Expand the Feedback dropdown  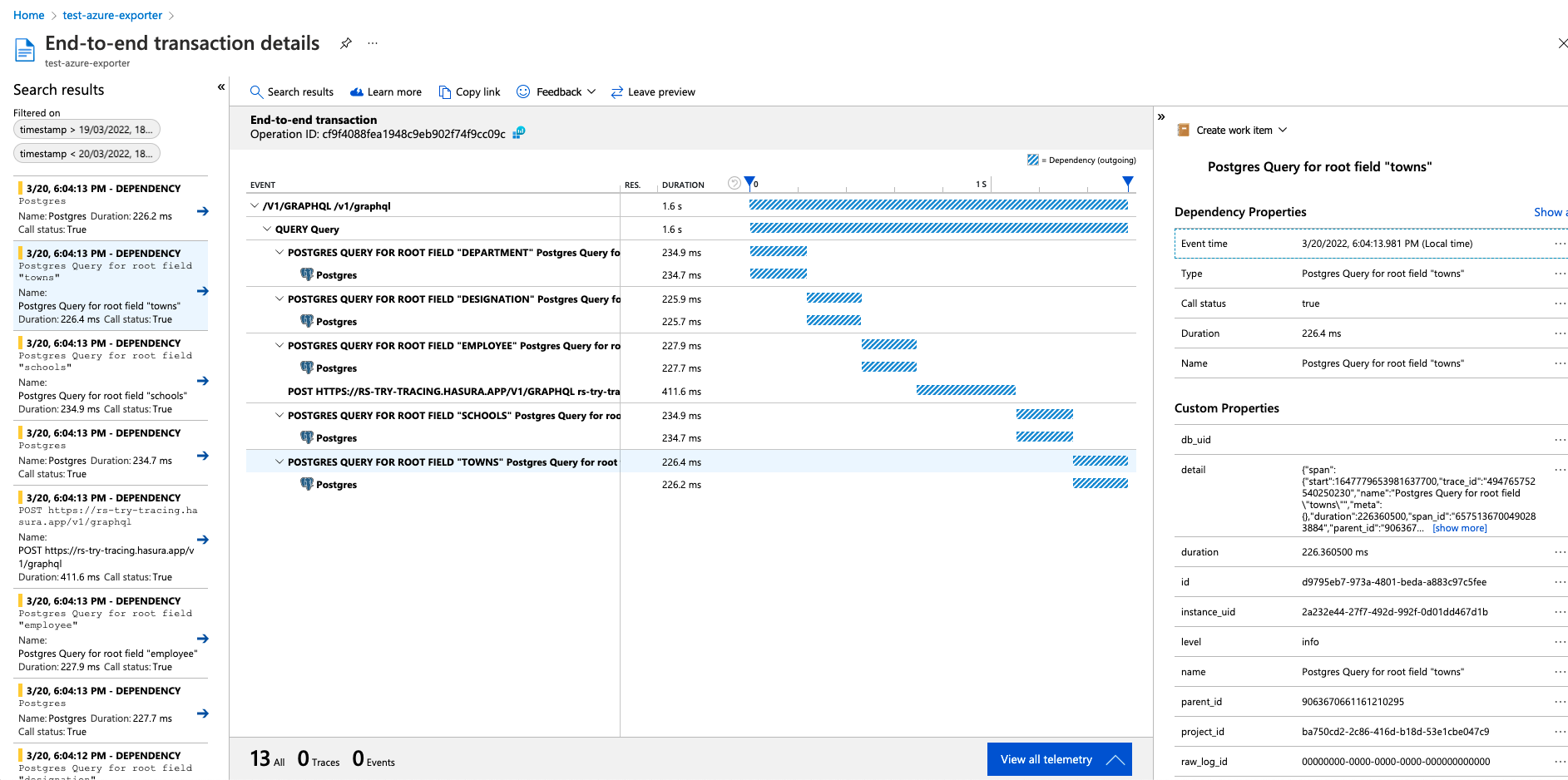coord(591,91)
